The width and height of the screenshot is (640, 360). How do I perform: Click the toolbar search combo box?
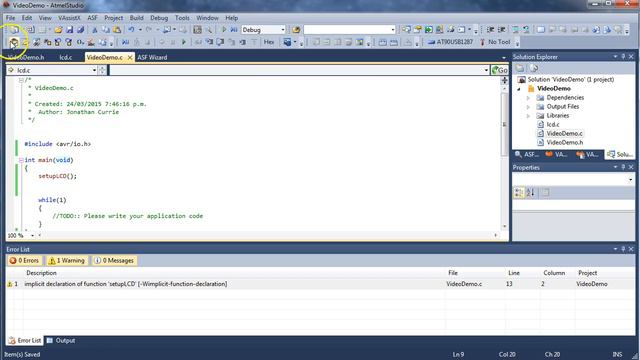(349, 30)
